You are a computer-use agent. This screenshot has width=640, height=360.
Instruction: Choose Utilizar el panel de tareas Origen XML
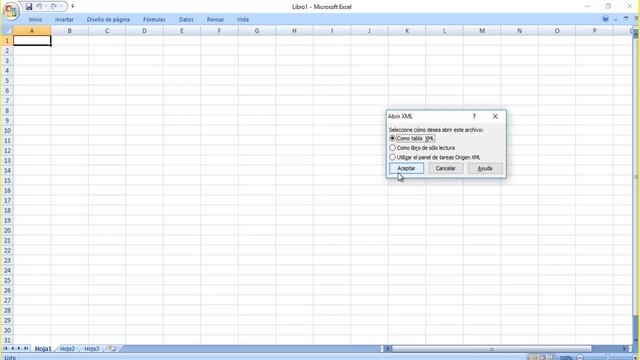tap(435, 157)
